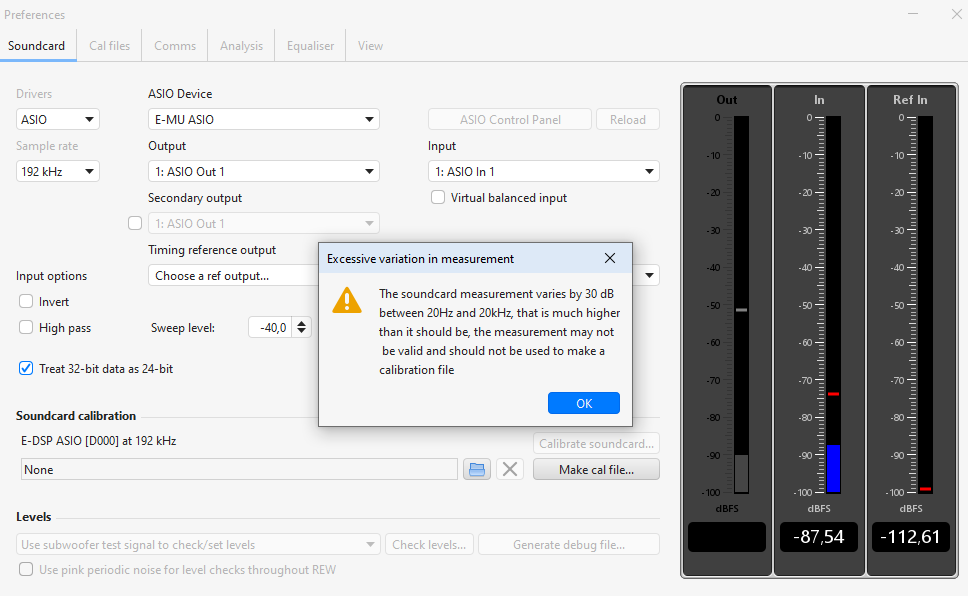The image size is (968, 596).
Task: Click the In level meter blue bar
Action: point(833,468)
